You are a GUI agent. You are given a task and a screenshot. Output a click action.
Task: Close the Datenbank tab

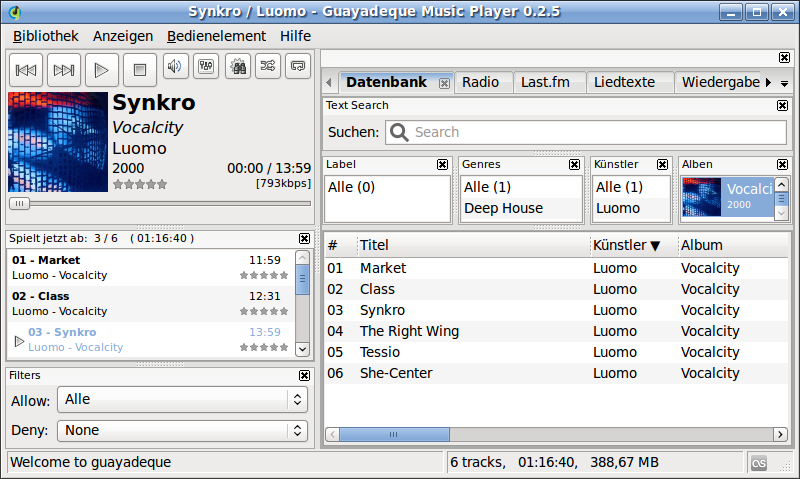point(444,83)
